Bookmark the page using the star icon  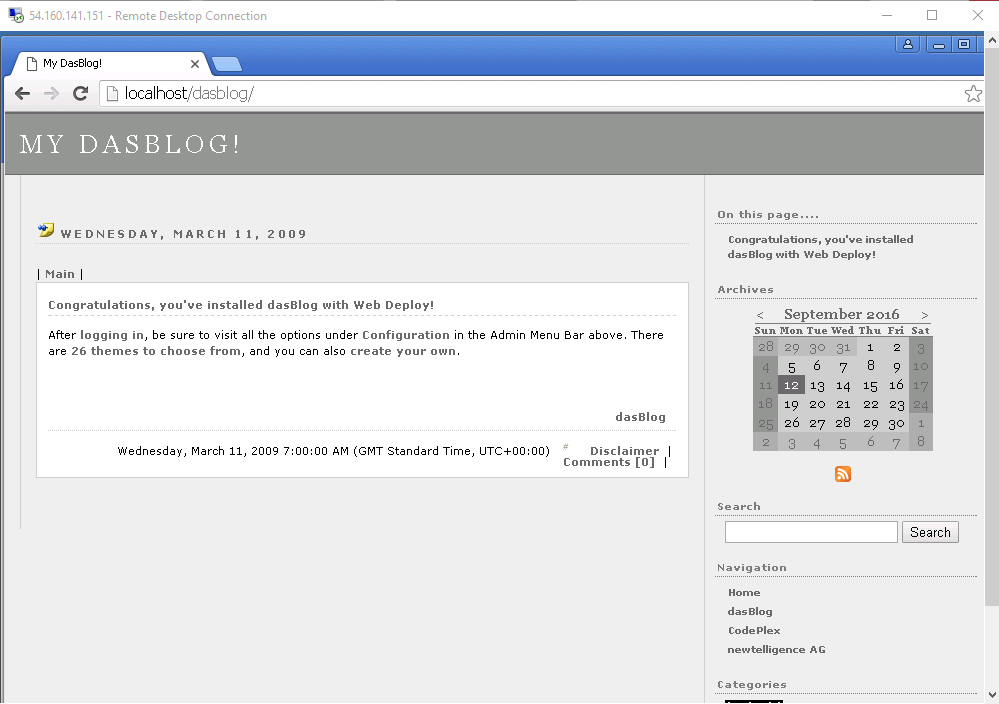click(x=972, y=94)
